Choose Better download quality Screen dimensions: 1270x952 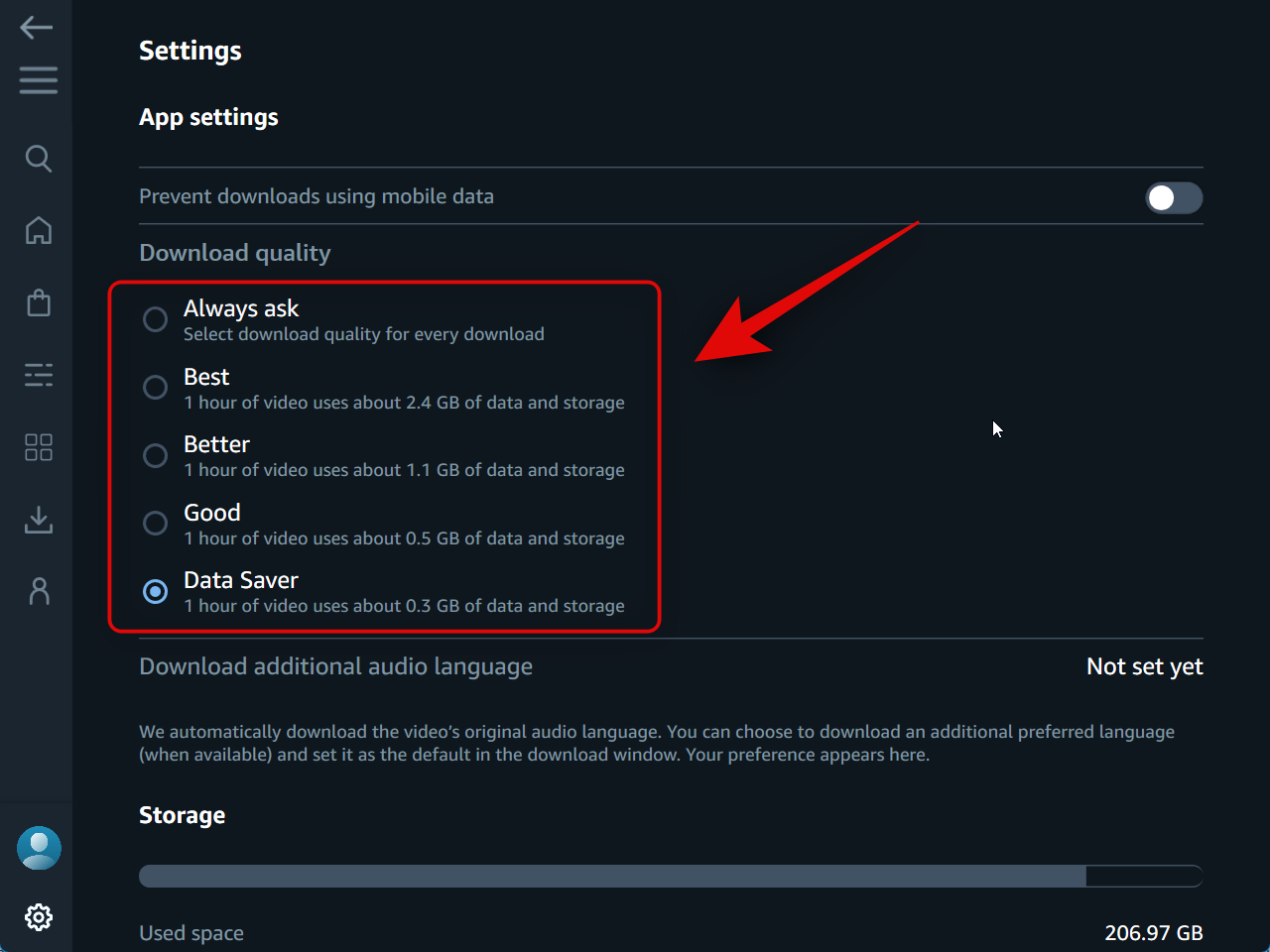(x=155, y=455)
